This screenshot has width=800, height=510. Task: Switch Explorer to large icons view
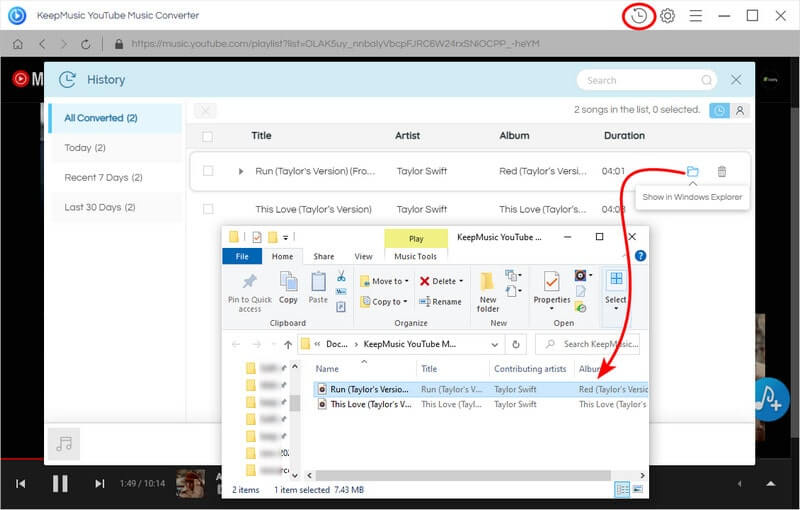point(638,490)
